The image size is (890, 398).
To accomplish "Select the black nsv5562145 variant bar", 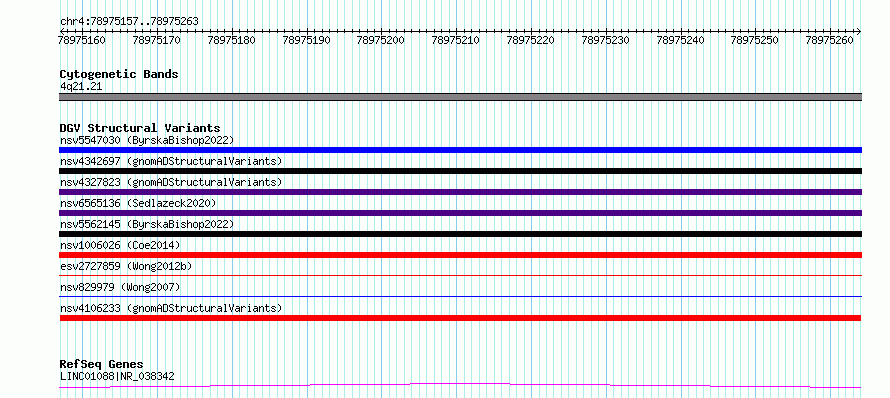I will 460,234.
